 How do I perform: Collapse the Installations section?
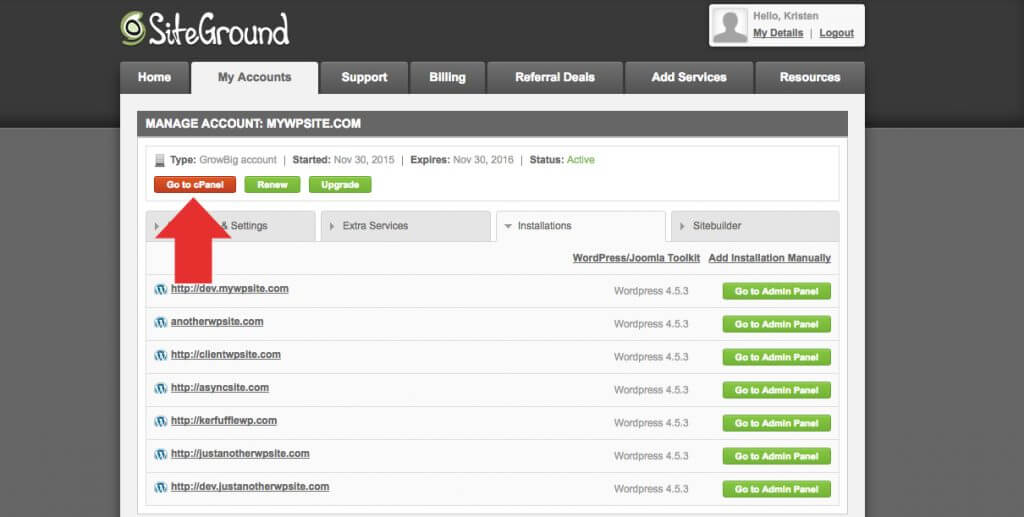[581, 226]
